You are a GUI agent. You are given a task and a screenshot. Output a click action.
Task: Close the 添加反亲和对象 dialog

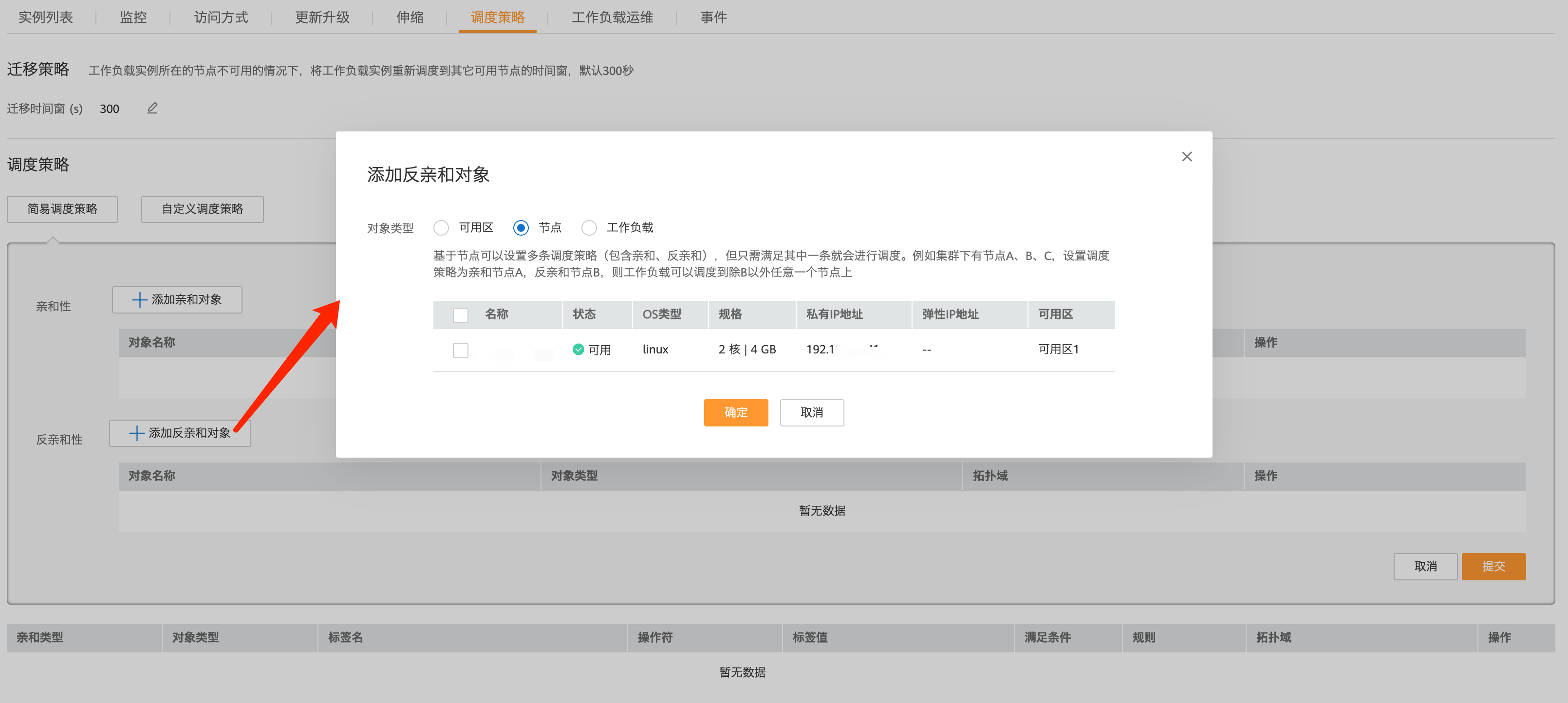pos(1186,156)
